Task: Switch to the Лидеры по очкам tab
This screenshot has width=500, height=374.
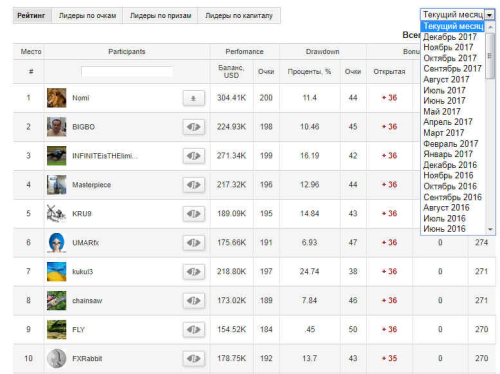Action: coord(87,16)
